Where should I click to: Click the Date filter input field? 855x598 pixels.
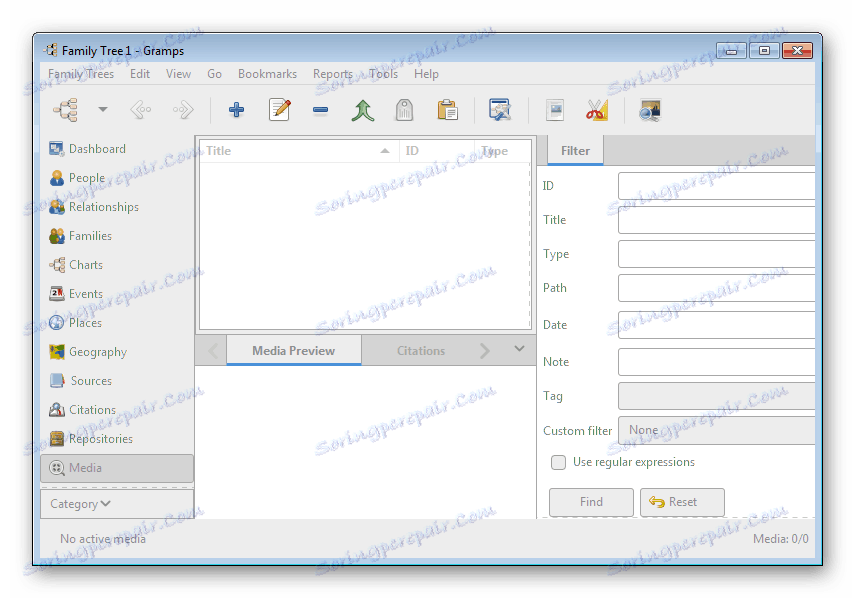click(716, 325)
